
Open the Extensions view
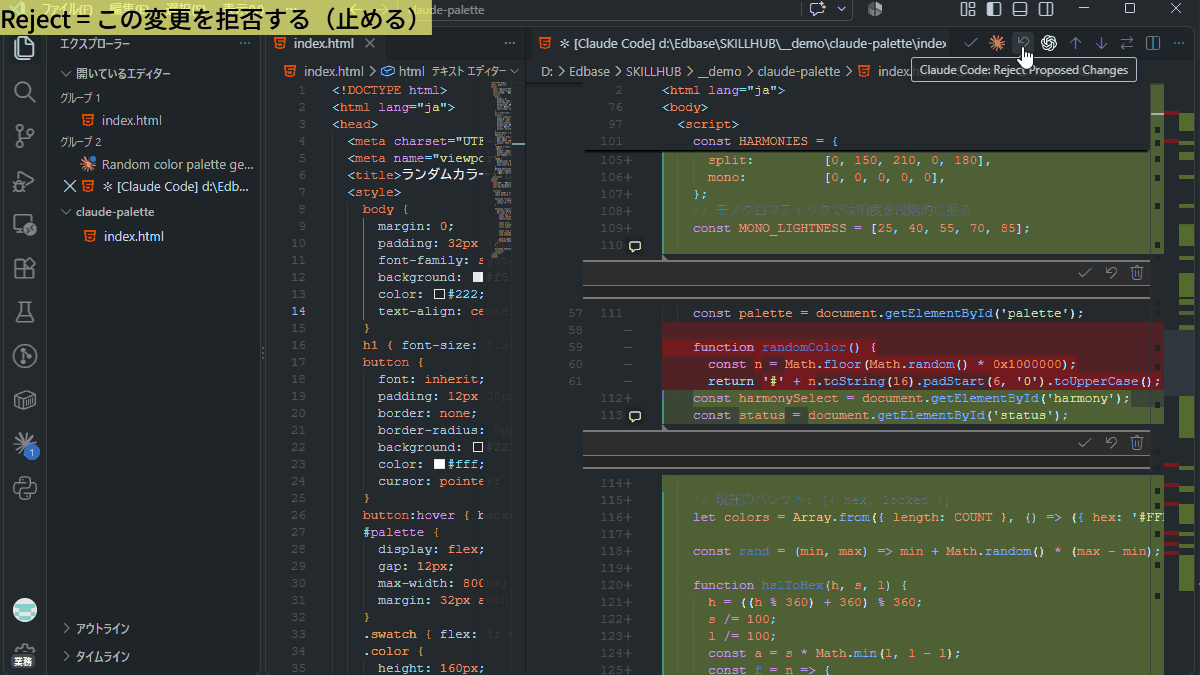(x=25, y=269)
